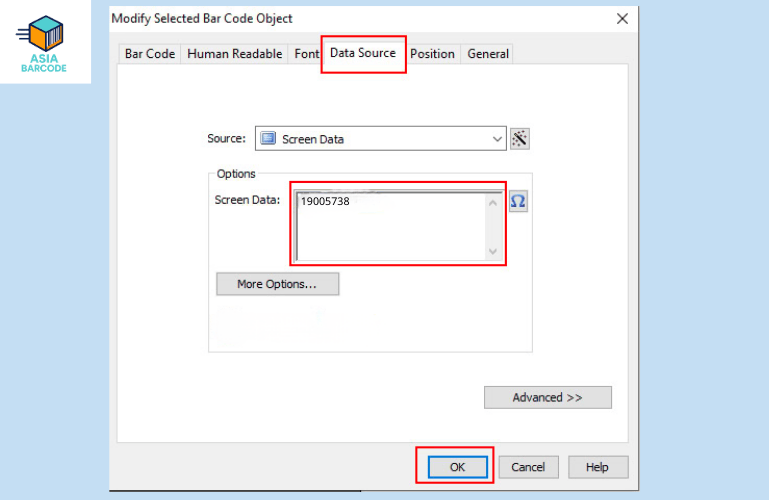Open the General tab

(488, 54)
